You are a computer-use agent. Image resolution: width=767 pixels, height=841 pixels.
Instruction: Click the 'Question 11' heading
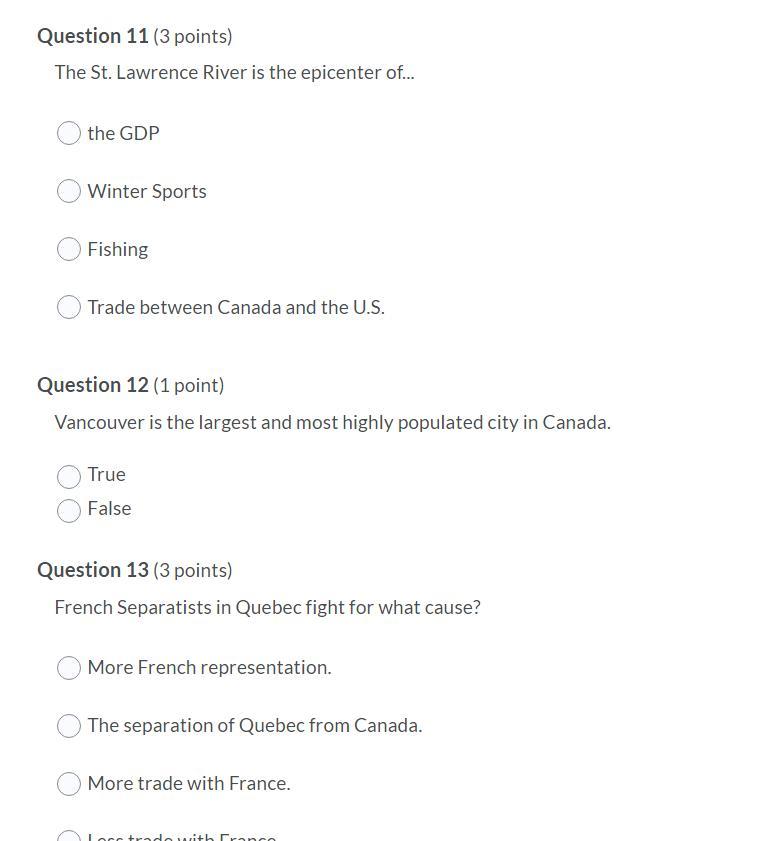(x=92, y=36)
